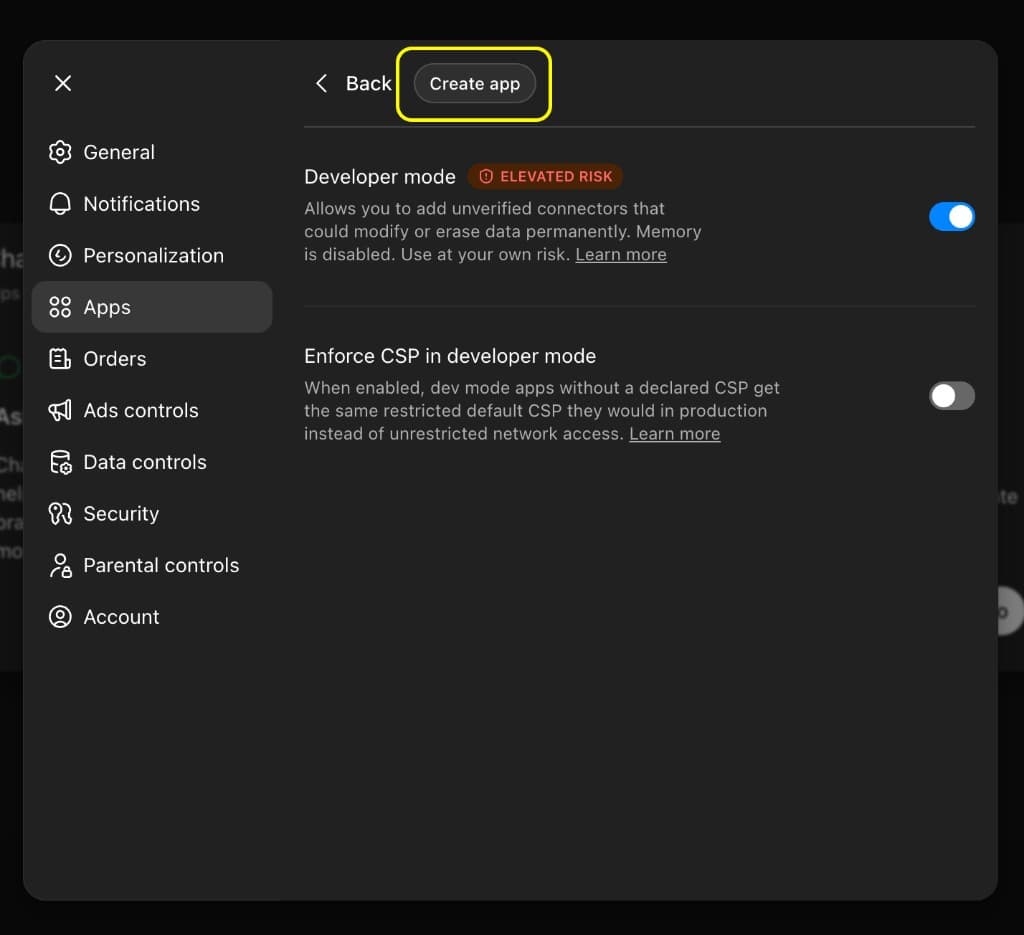Open Parental controls settings

[x=152, y=565]
